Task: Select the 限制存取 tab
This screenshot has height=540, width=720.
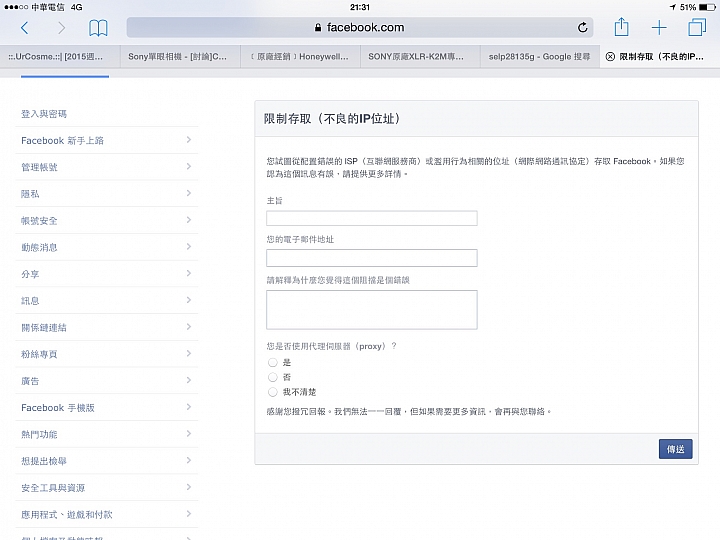Action: click(660, 56)
